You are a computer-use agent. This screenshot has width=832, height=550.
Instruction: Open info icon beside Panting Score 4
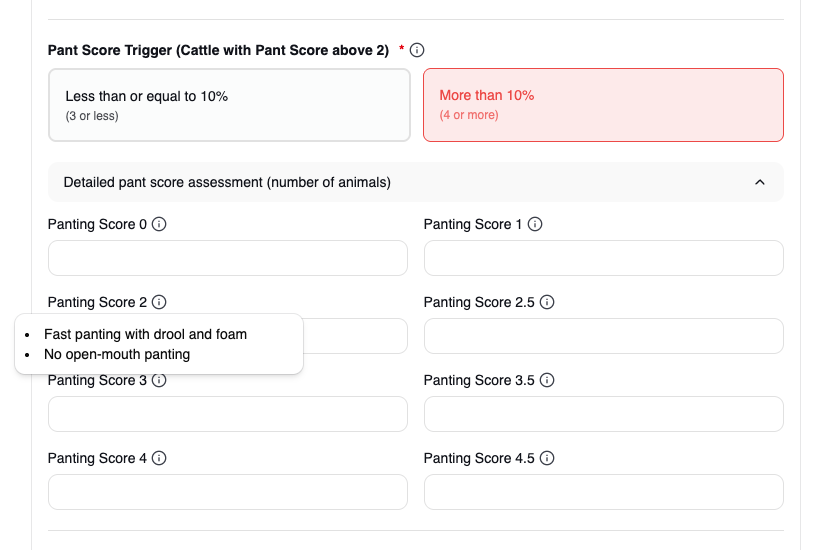pos(159,458)
